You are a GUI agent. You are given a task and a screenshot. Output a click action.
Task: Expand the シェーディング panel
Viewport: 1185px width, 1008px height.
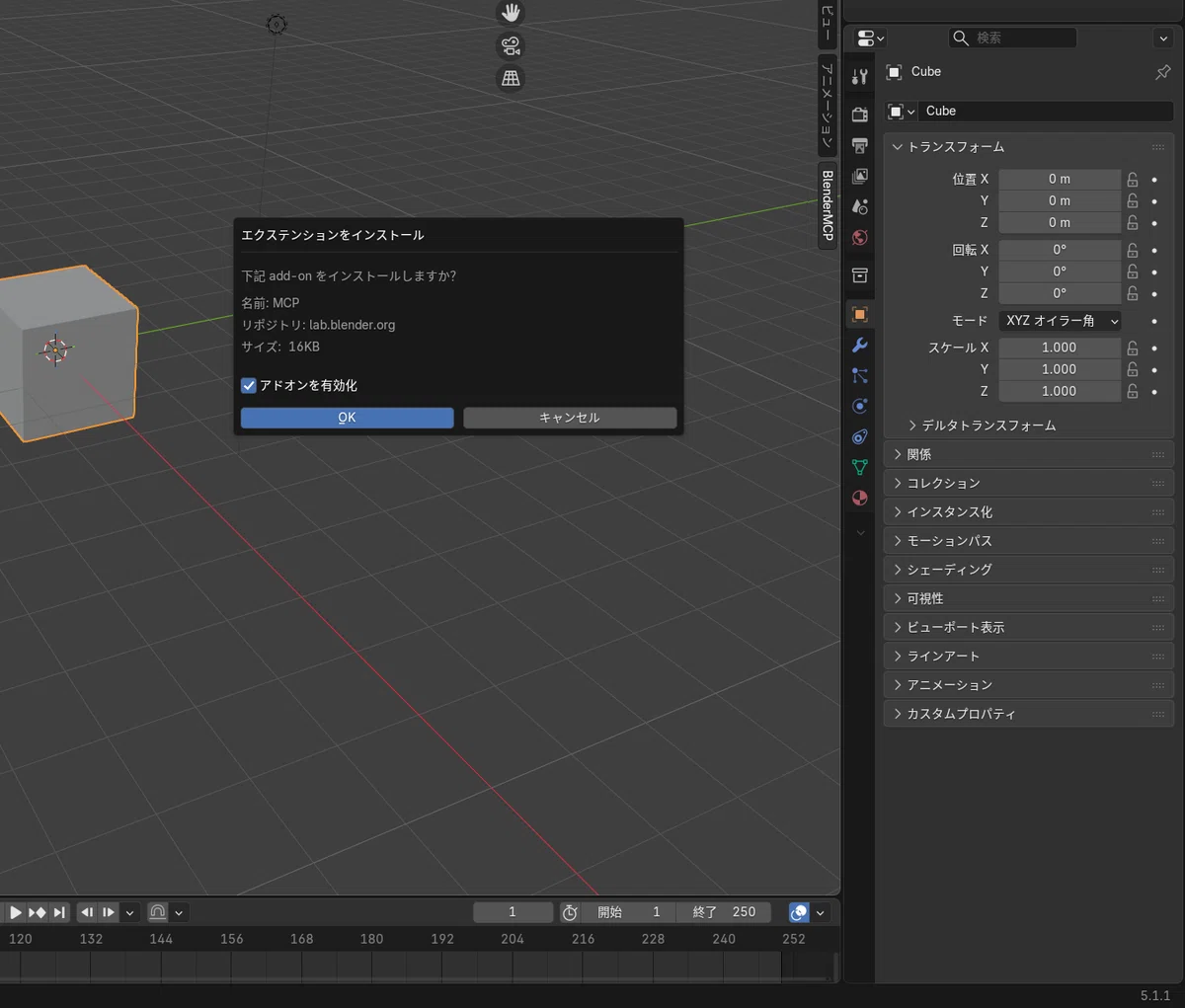click(1028, 570)
